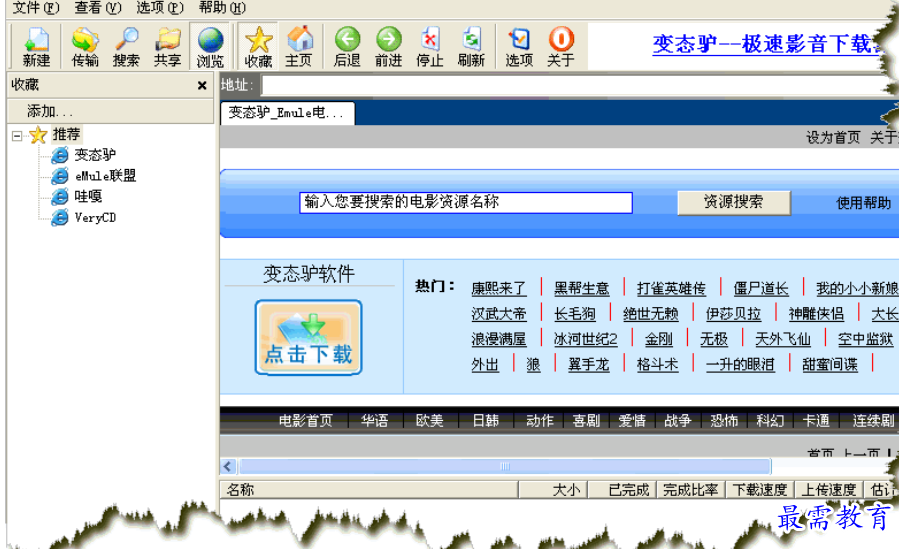899x549 pixels.
Task: Select the 欧美 category tab
Action: [429, 421]
